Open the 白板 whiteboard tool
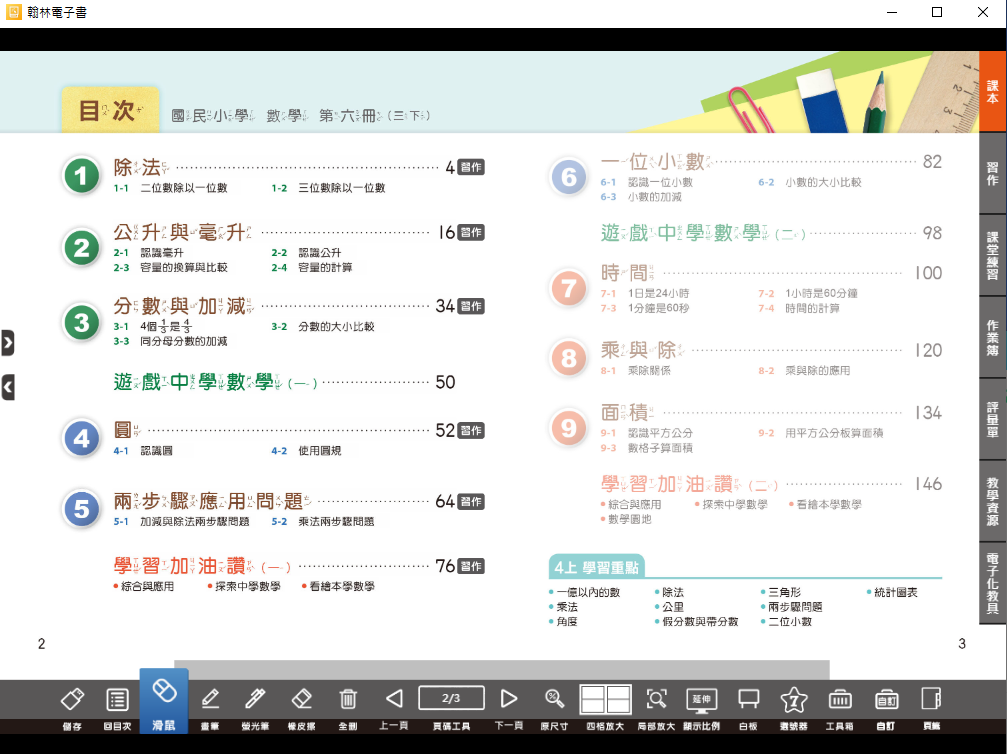 748,700
